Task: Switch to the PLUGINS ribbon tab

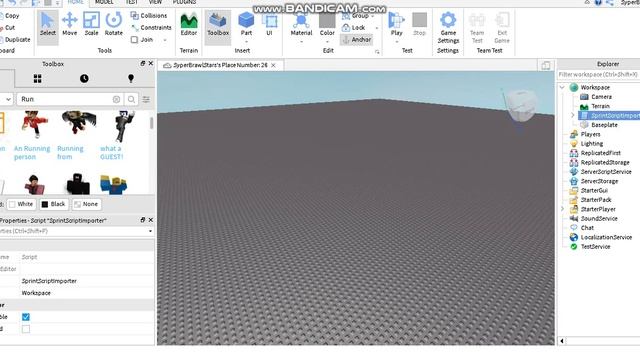Action: (184, 2)
